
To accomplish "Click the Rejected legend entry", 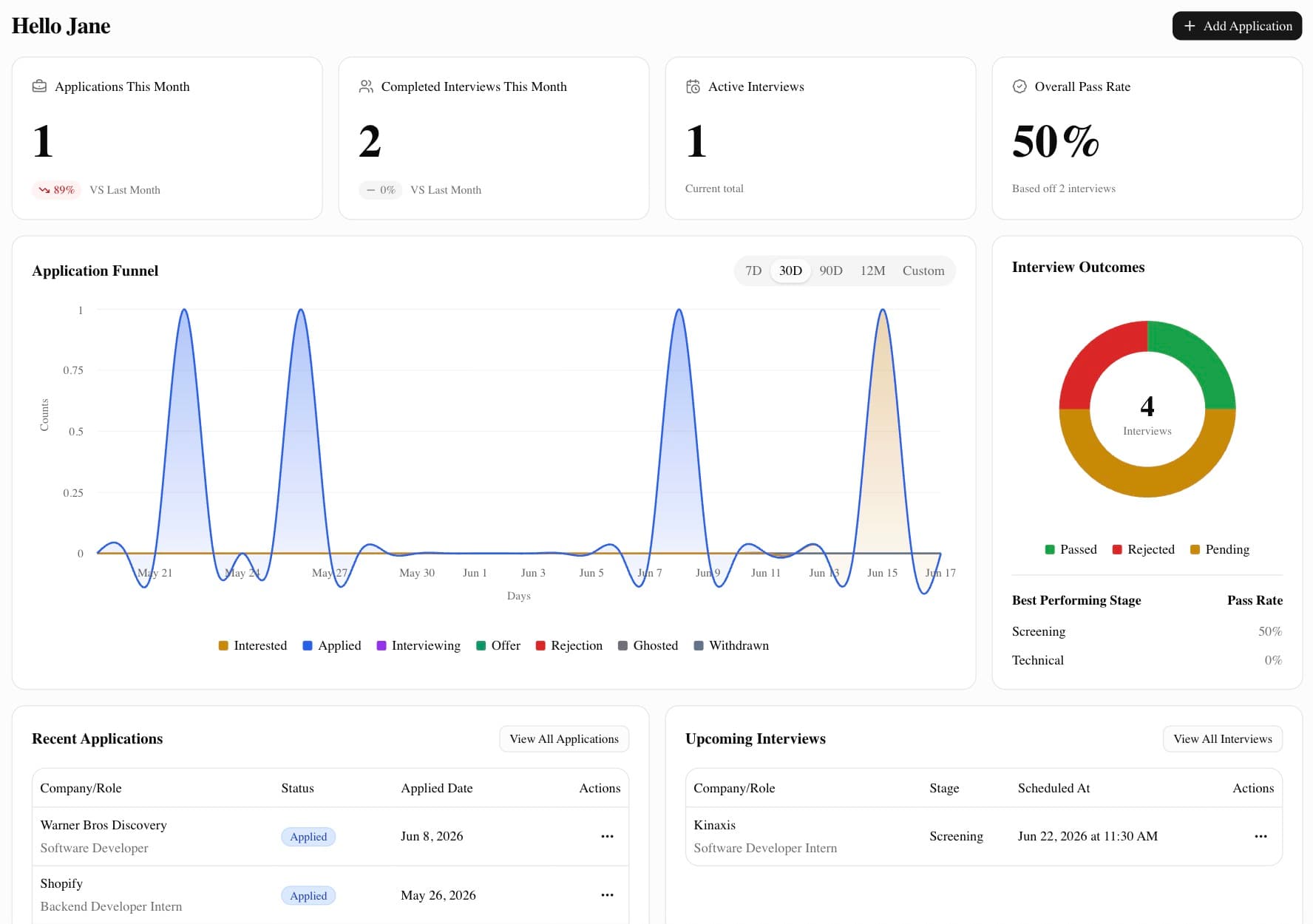I will (x=1144, y=549).
